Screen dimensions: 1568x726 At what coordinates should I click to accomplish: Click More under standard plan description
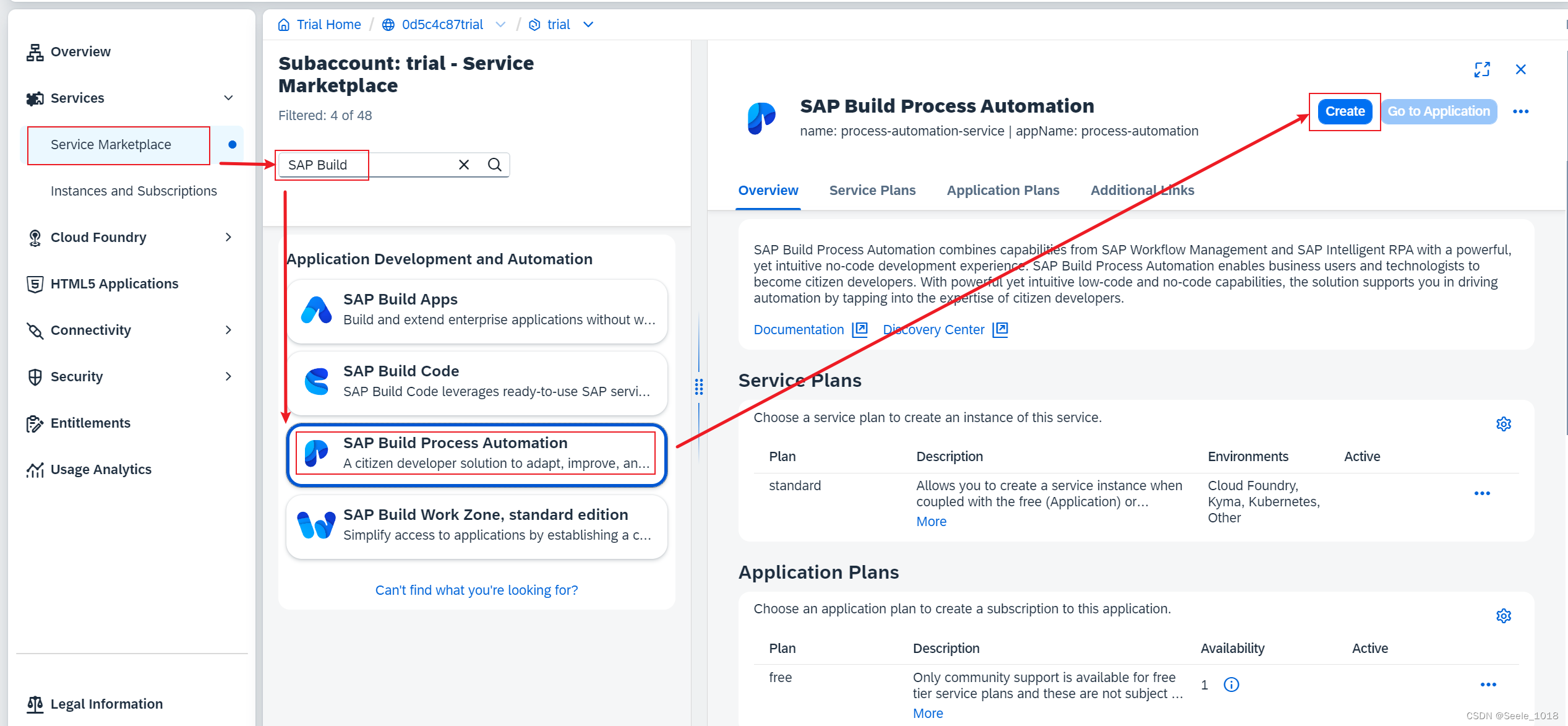point(931,522)
